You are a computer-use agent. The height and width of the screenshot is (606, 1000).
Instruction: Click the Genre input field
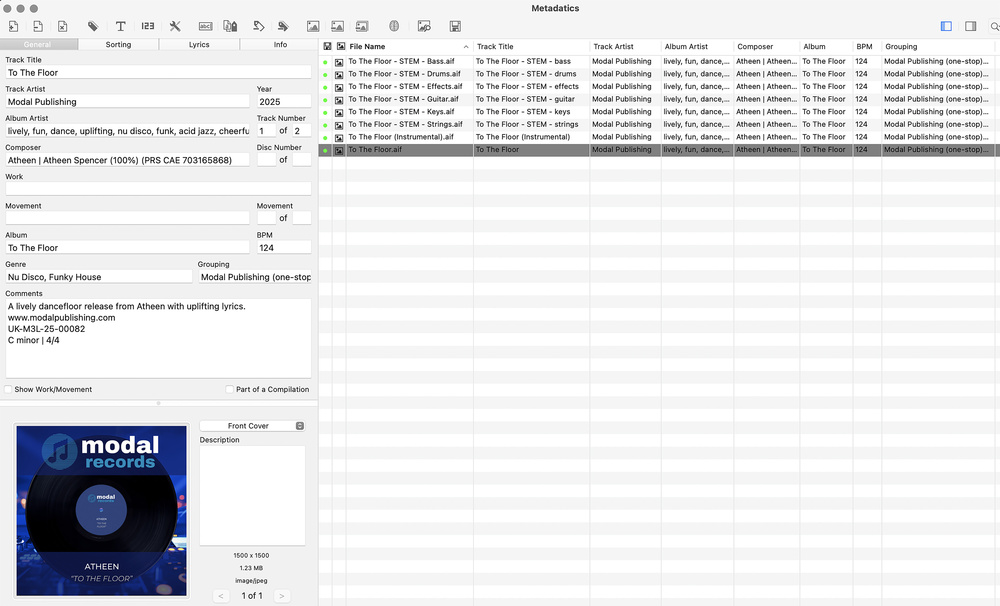[98, 277]
